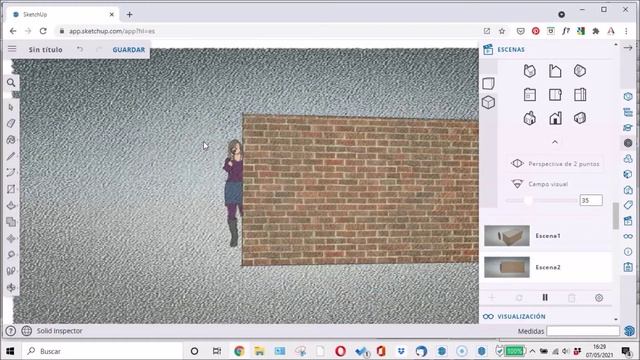
Task: Select the Rectangle shape tool
Action: coord(11,189)
